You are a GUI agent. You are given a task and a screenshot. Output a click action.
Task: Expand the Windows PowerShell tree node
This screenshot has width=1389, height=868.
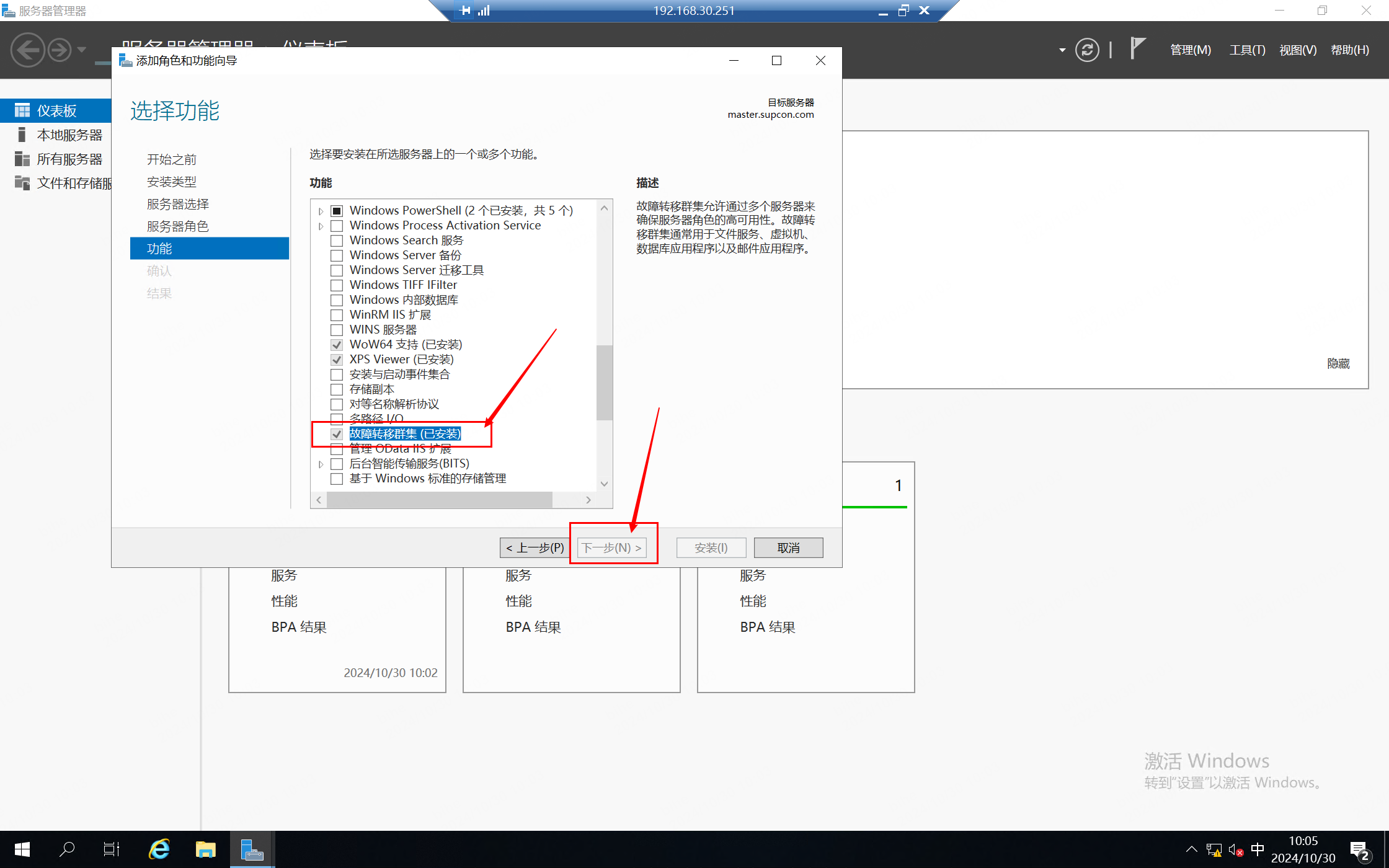[321, 211]
